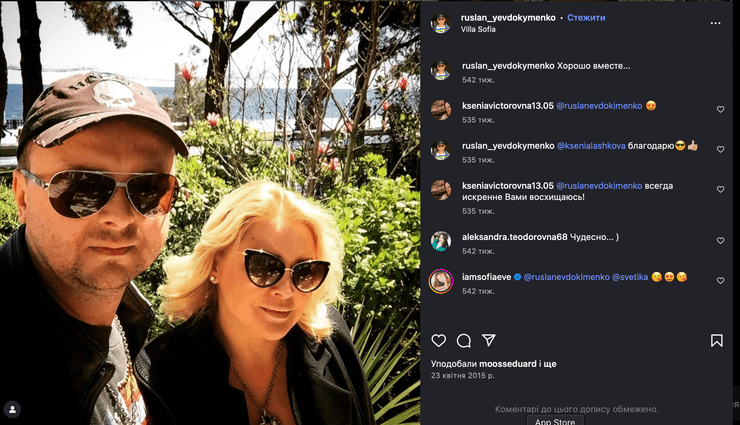Open the comment bubble icon
The height and width of the screenshot is (425, 740).
click(x=464, y=340)
